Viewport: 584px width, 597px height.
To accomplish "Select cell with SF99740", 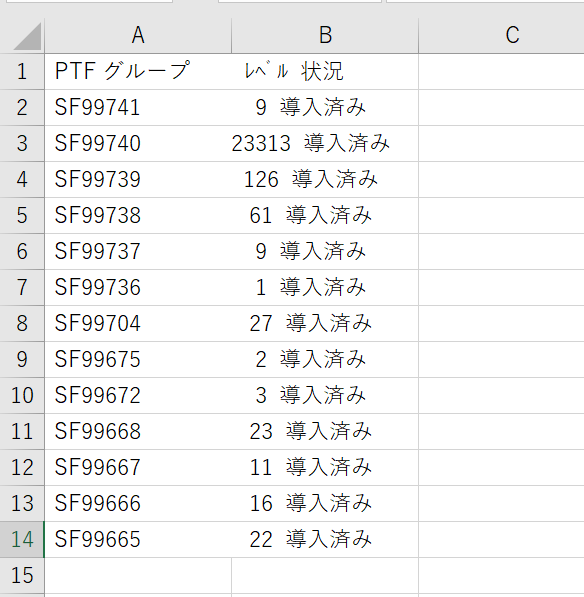I will [x=138, y=144].
